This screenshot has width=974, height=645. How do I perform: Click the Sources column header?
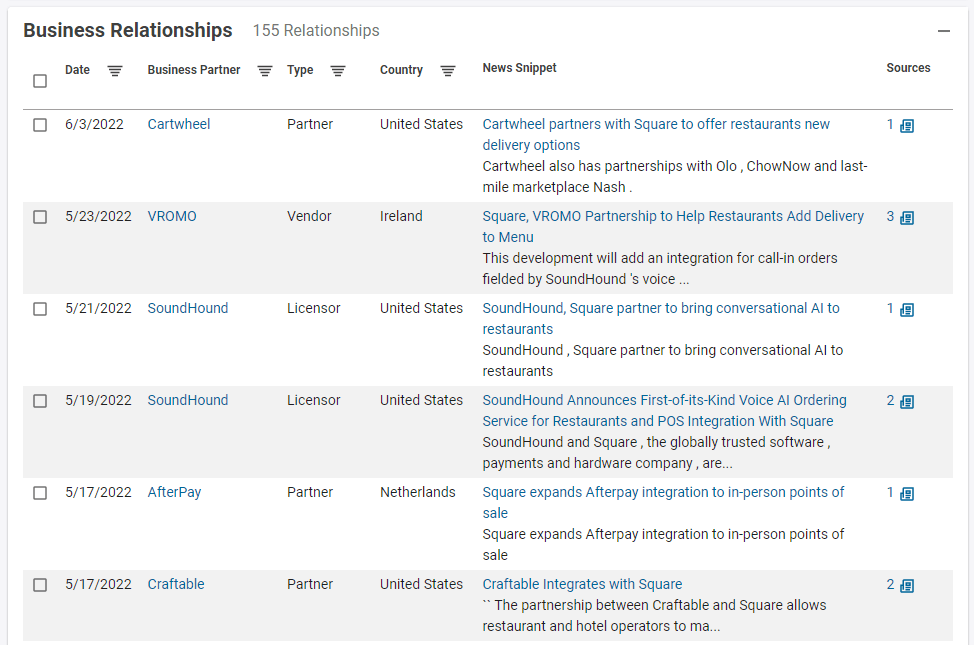tap(908, 68)
